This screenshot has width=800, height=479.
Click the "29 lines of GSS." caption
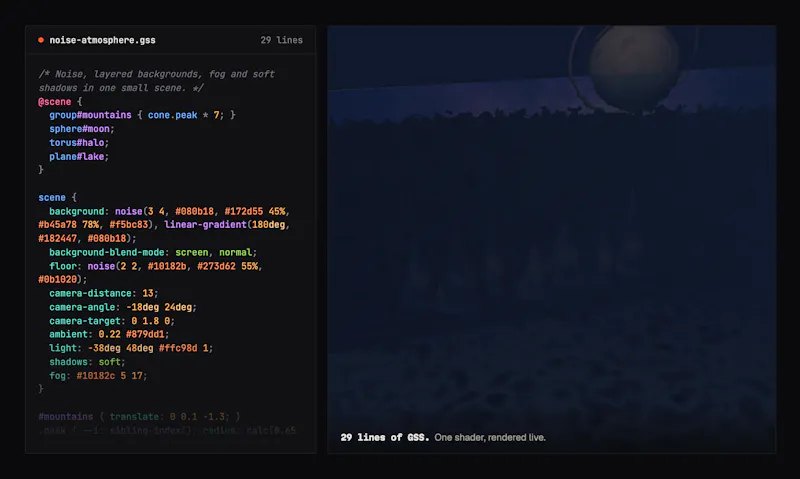tap(385, 438)
